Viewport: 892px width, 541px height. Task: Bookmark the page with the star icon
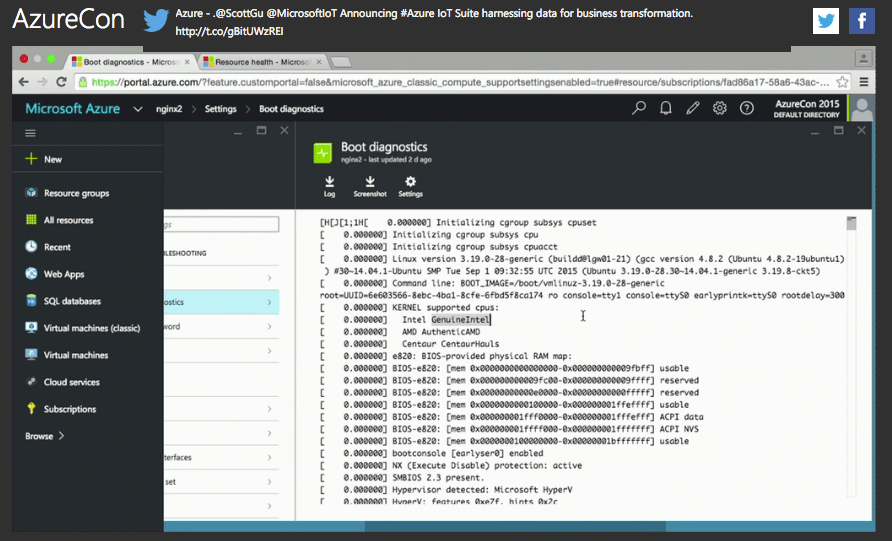(842, 82)
